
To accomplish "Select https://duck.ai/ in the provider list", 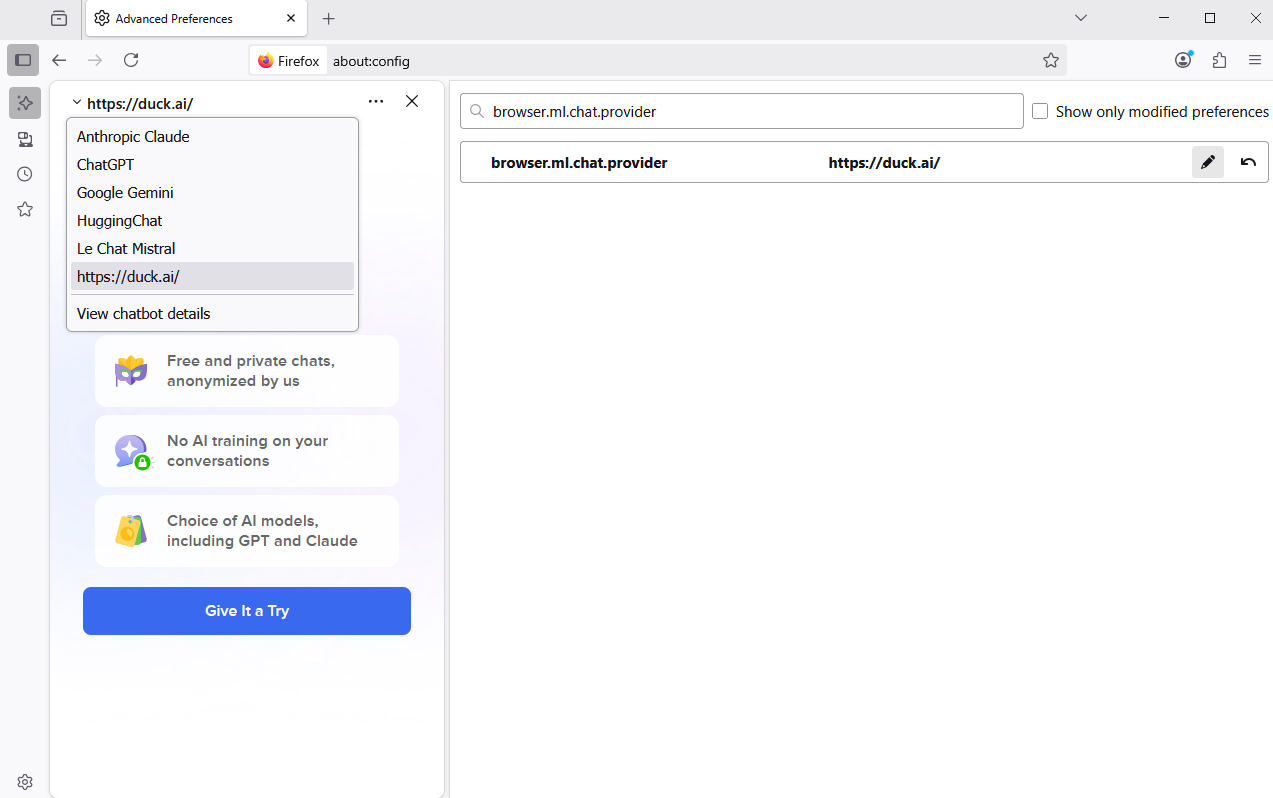I will click(212, 277).
